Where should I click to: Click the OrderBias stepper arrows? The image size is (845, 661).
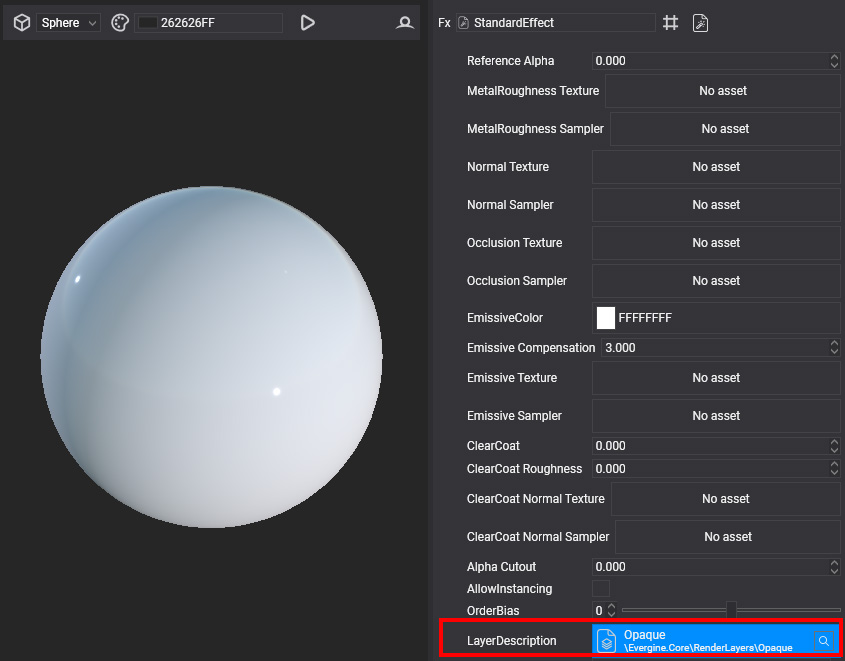(611, 610)
